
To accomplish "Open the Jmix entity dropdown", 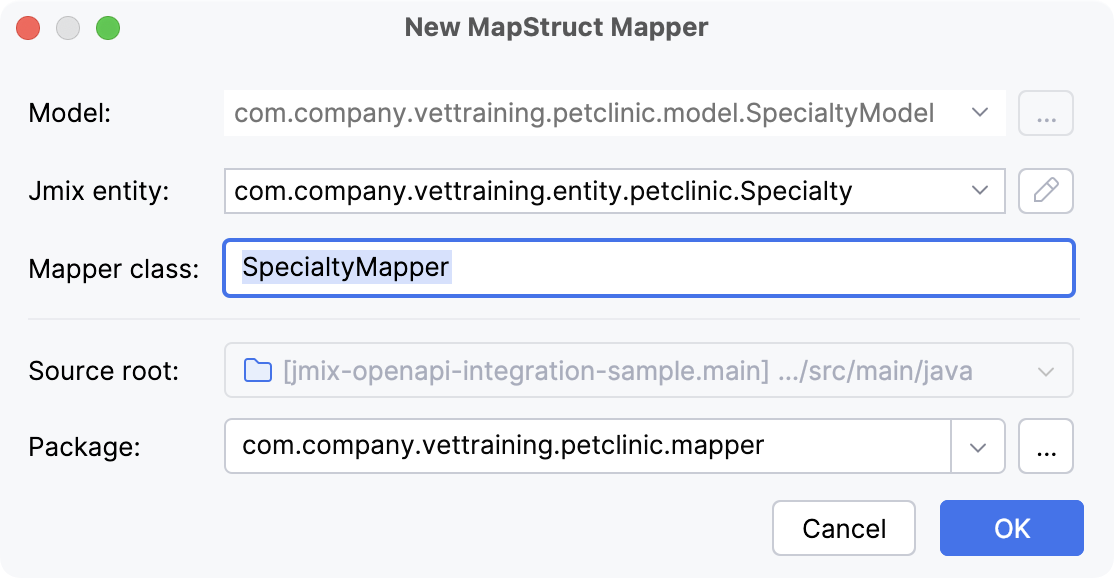I will (981, 191).
